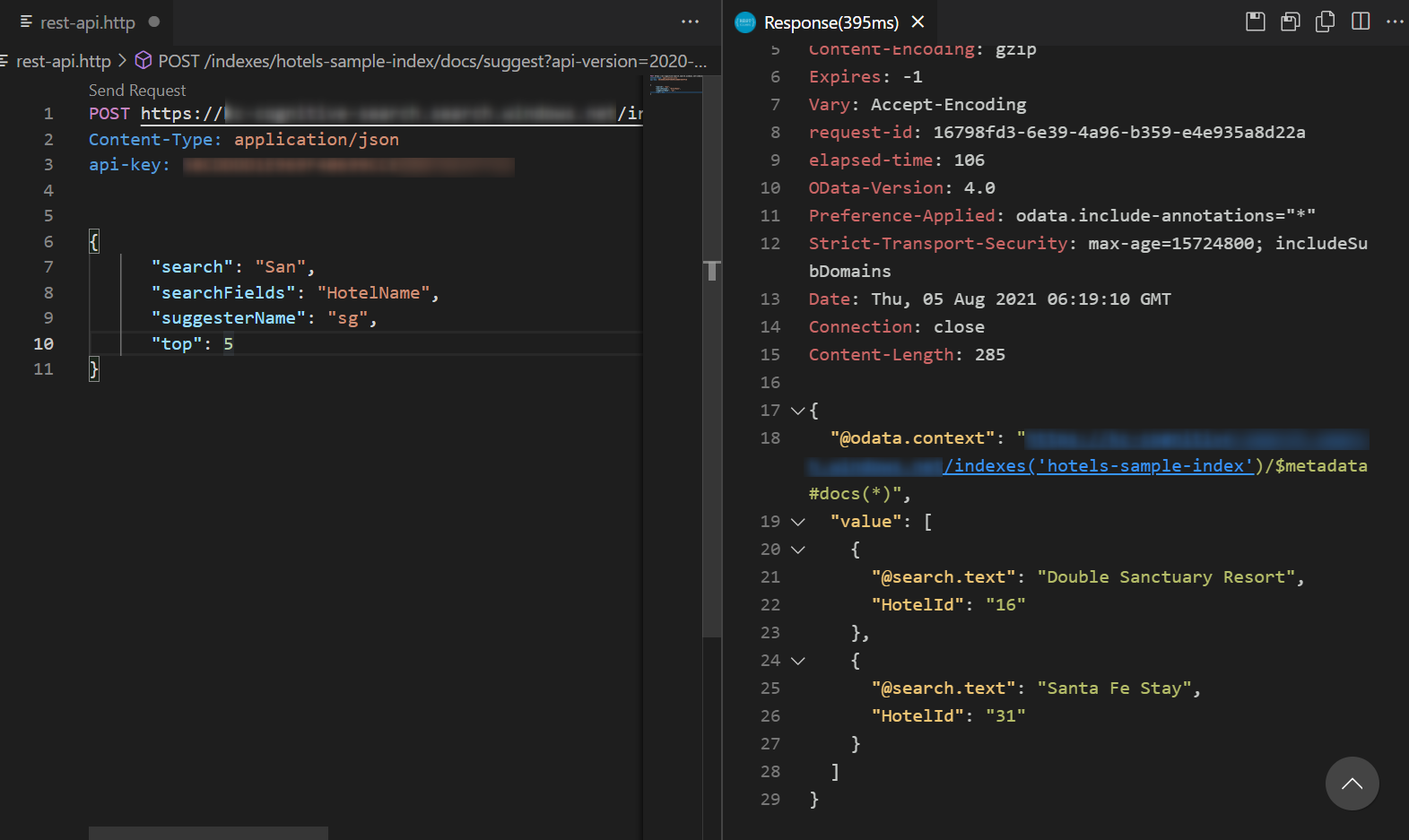Viewport: 1409px width, 840px height.
Task: Collapse the "value" array at line 19
Action: click(x=797, y=522)
